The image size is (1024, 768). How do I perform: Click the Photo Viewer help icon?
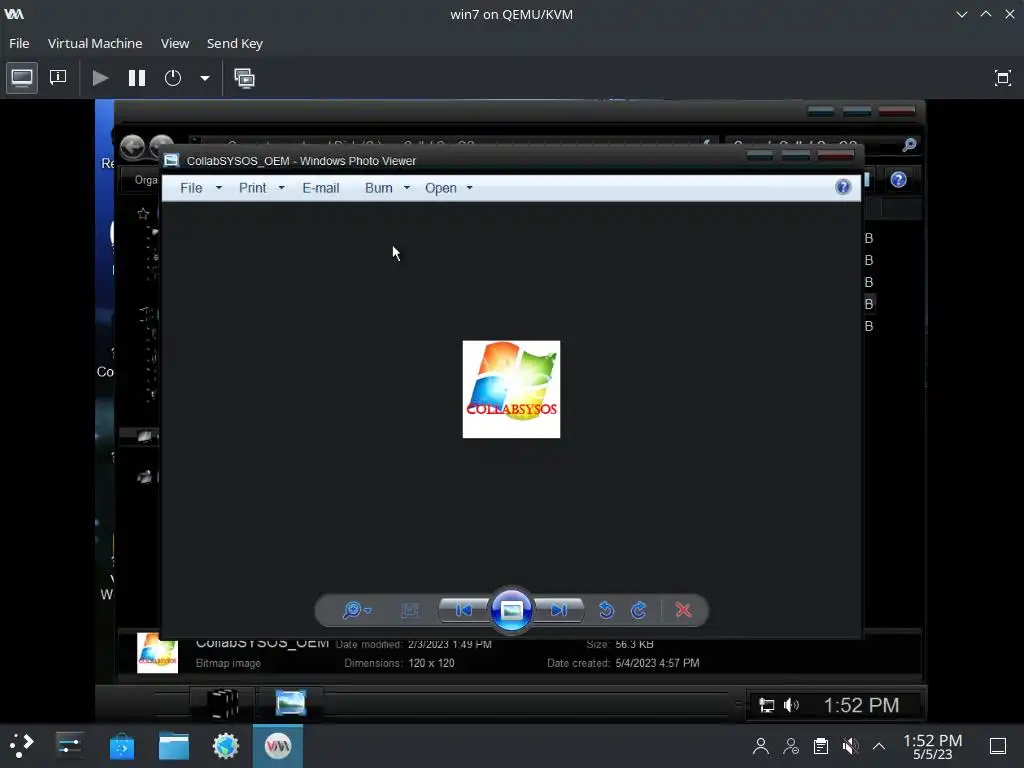(843, 187)
